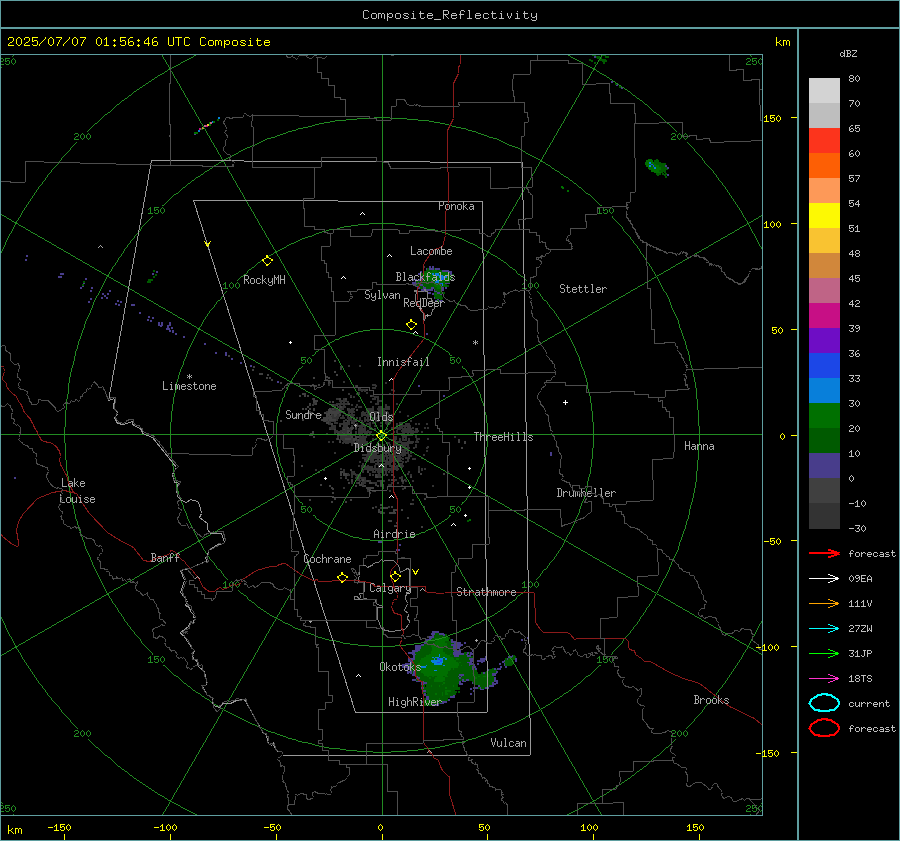The width and height of the screenshot is (900, 841).
Task: Click the Sylvan label
Action: [x=382, y=295]
